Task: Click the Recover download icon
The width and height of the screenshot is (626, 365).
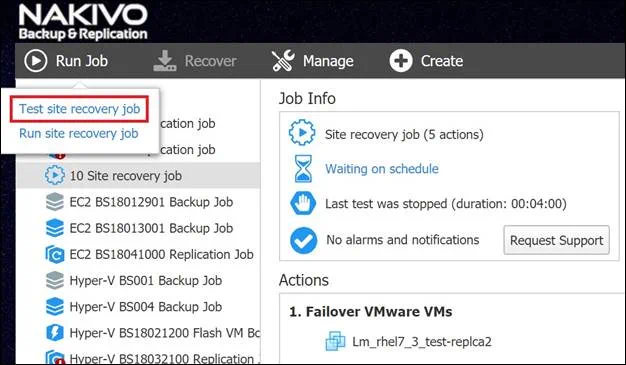Action: (164, 61)
